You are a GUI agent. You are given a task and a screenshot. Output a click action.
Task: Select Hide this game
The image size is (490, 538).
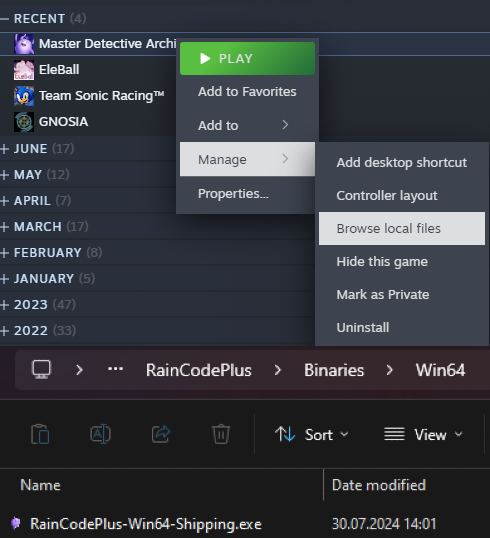point(402,261)
